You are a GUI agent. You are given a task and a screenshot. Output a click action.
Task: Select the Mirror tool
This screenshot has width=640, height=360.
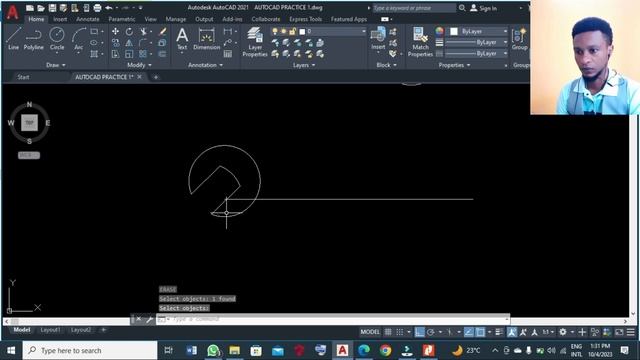tap(129, 42)
